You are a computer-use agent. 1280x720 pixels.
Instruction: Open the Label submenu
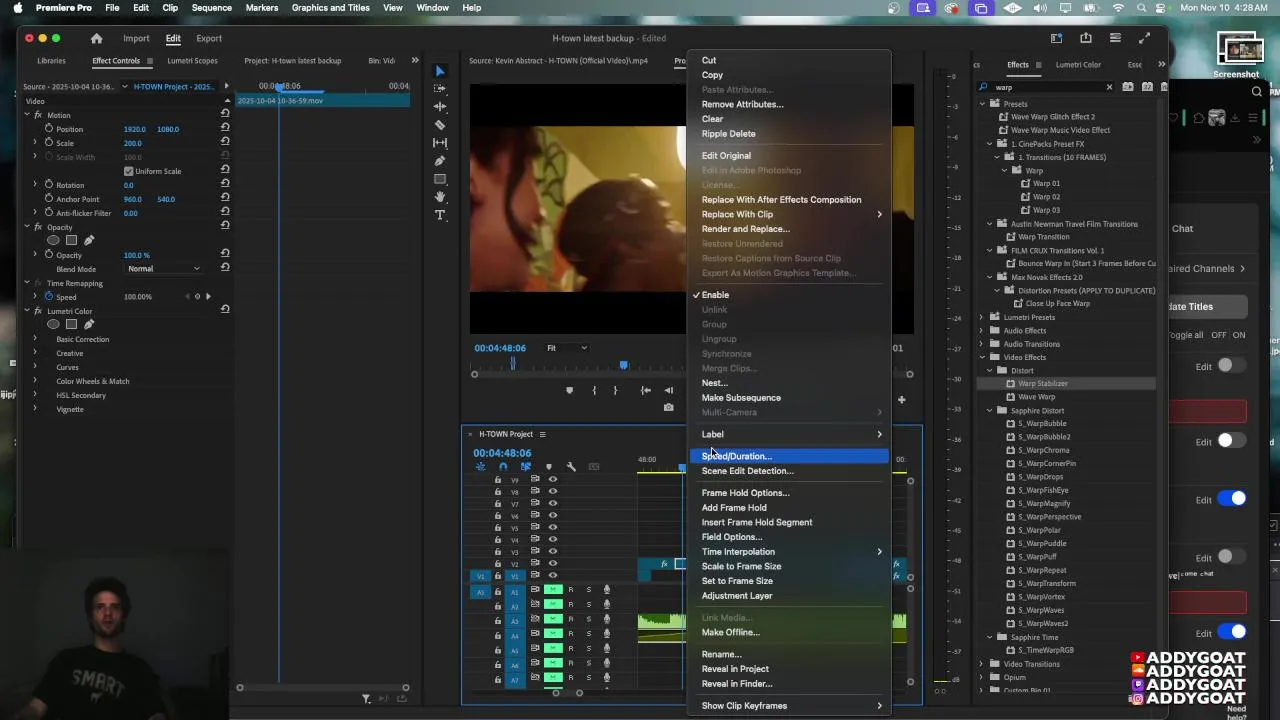coord(789,434)
